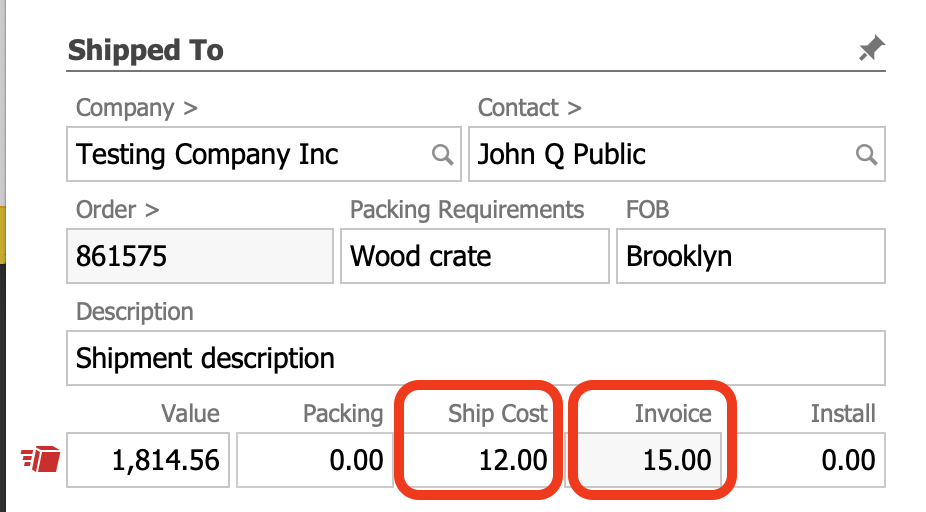
Task: Click the Packing Requirements label
Action: click(x=467, y=210)
